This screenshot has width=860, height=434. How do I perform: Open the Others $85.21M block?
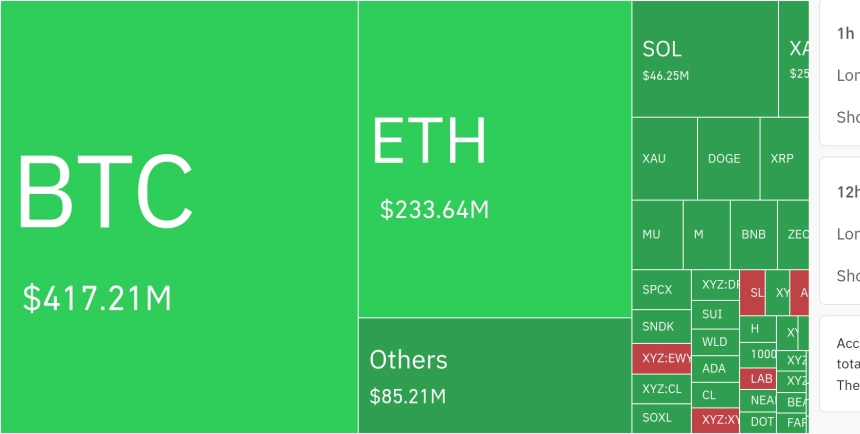coord(495,376)
